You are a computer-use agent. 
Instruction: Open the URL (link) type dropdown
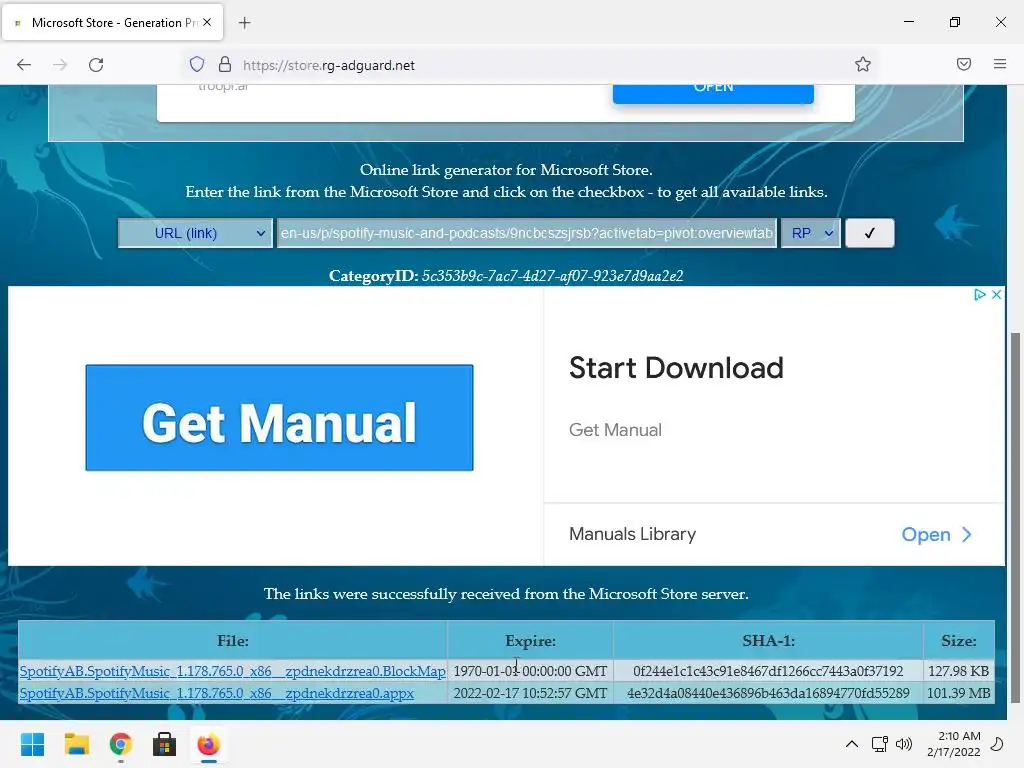(195, 233)
